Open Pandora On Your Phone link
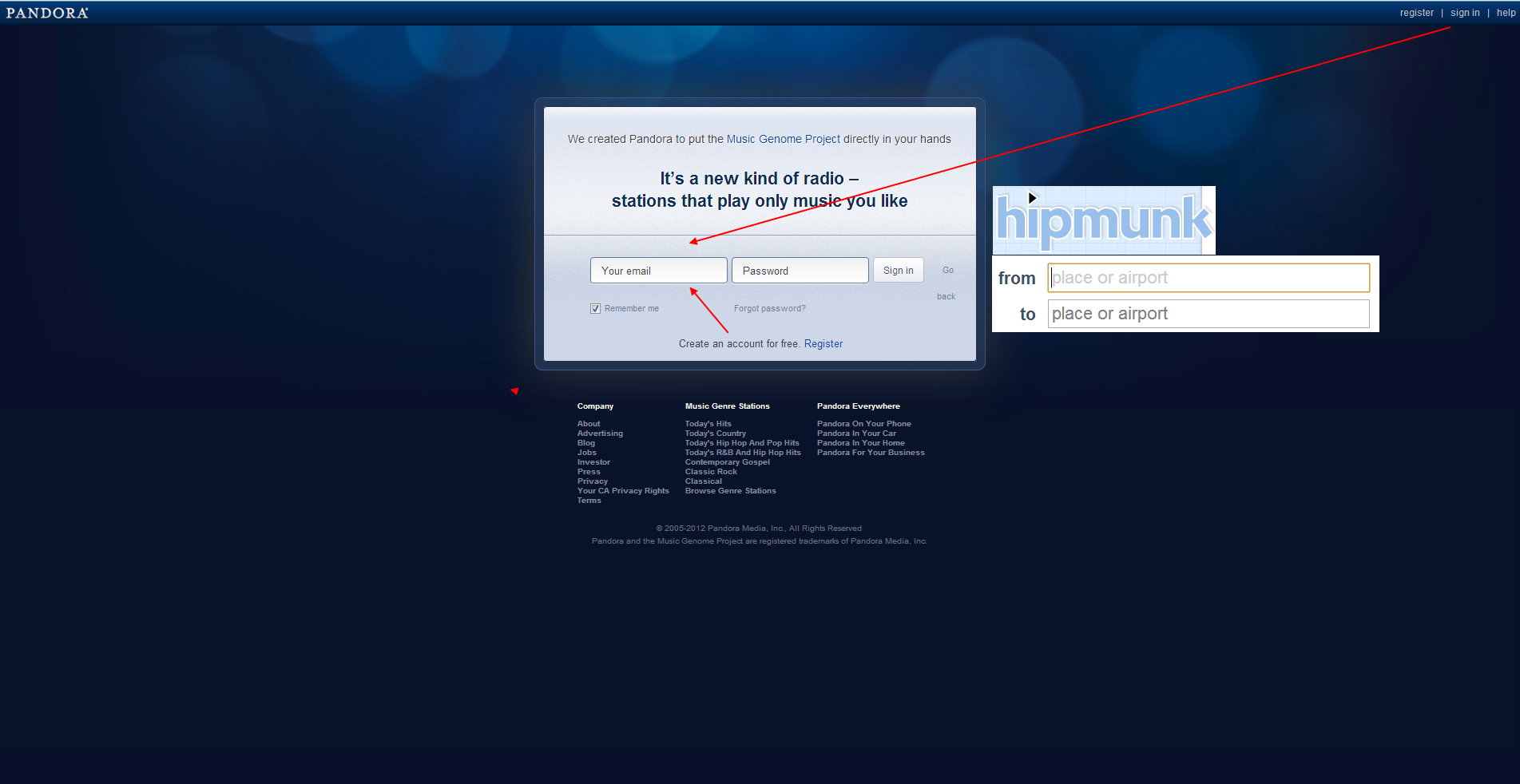Screen dimensions: 1520x784 click(863, 424)
